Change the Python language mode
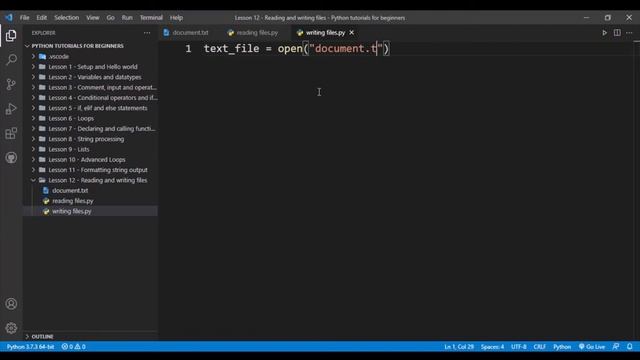This screenshot has height=360, width=640. [562, 347]
